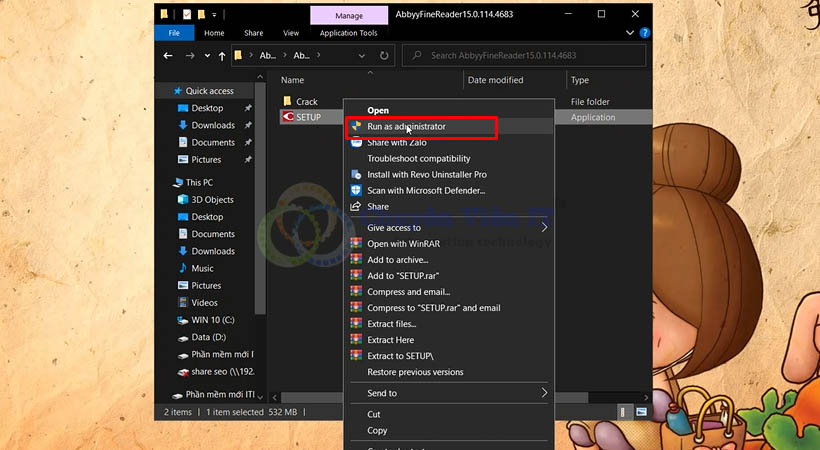This screenshot has height=450, width=820.
Task: Click Share with Zalo entry
Action: coord(396,142)
